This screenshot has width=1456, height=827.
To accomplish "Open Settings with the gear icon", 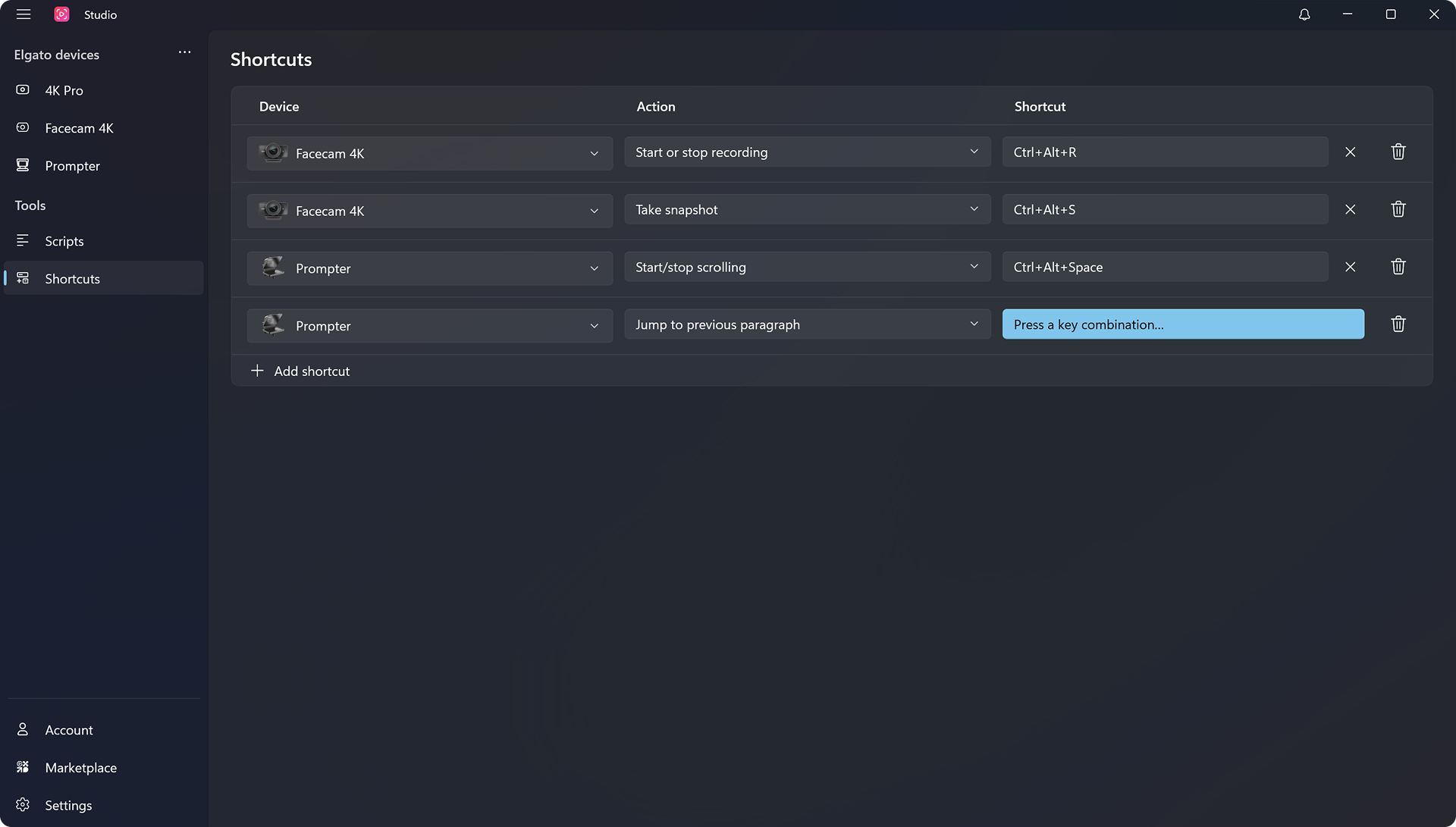I will pos(23,805).
